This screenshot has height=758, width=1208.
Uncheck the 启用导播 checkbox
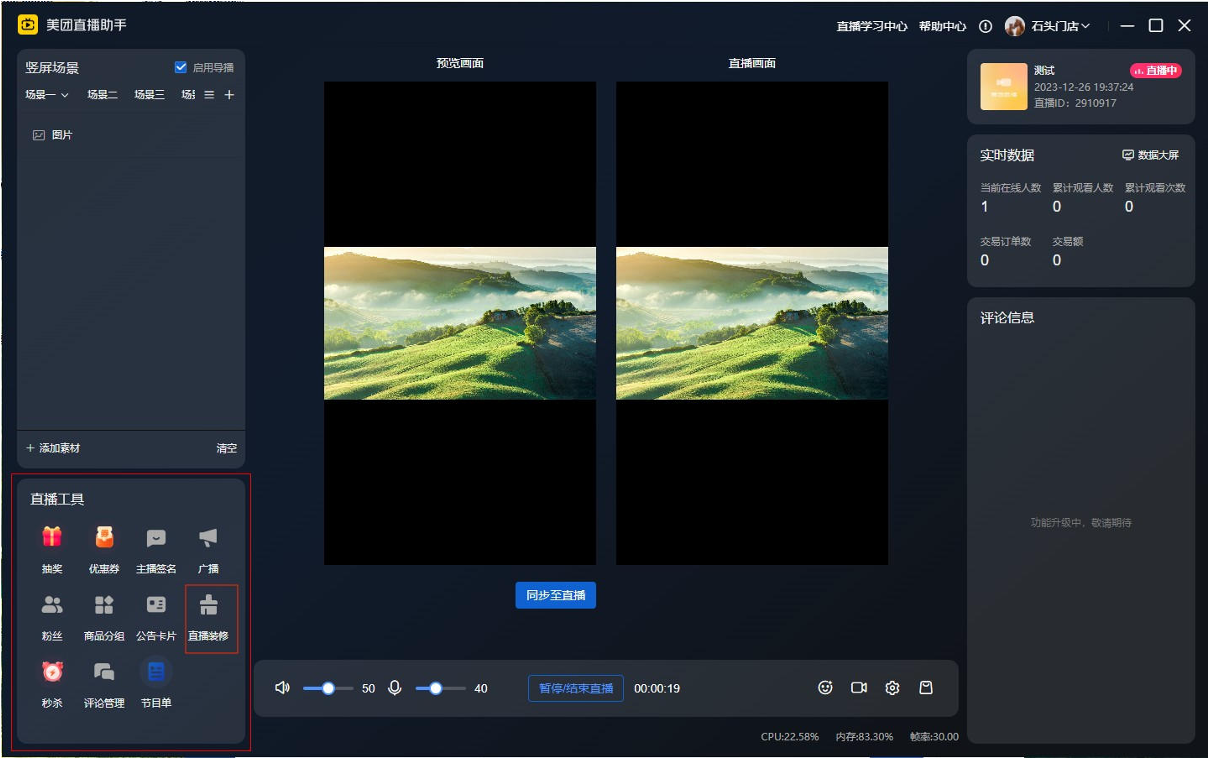click(x=181, y=67)
